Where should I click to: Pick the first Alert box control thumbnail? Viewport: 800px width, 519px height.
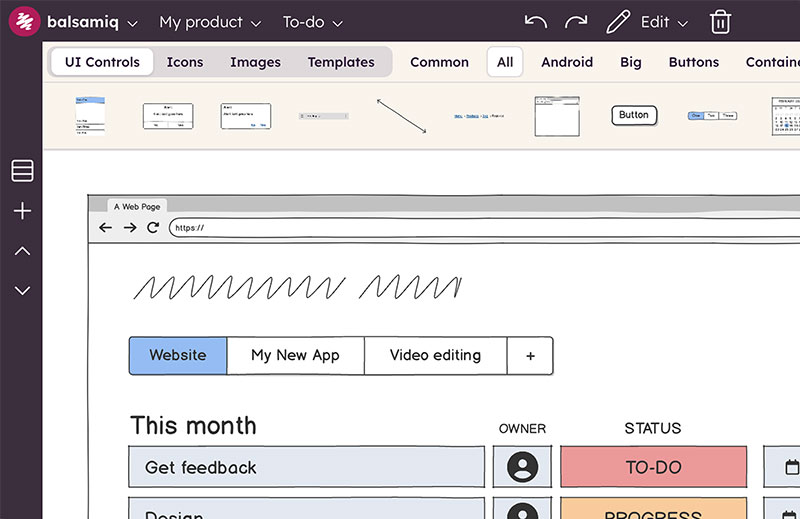[x=168, y=116]
